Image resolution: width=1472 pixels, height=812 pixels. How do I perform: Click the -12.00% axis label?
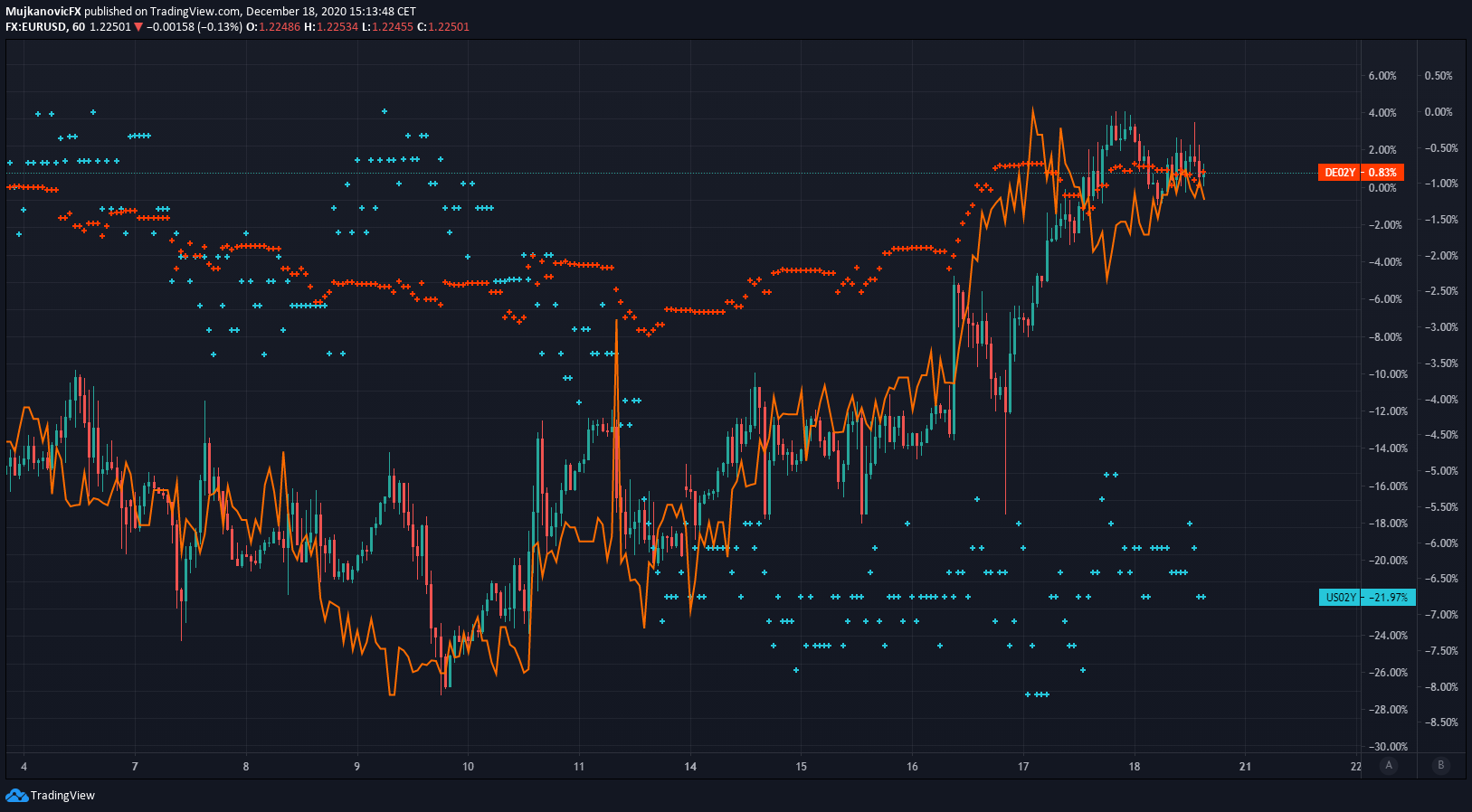tap(1386, 411)
